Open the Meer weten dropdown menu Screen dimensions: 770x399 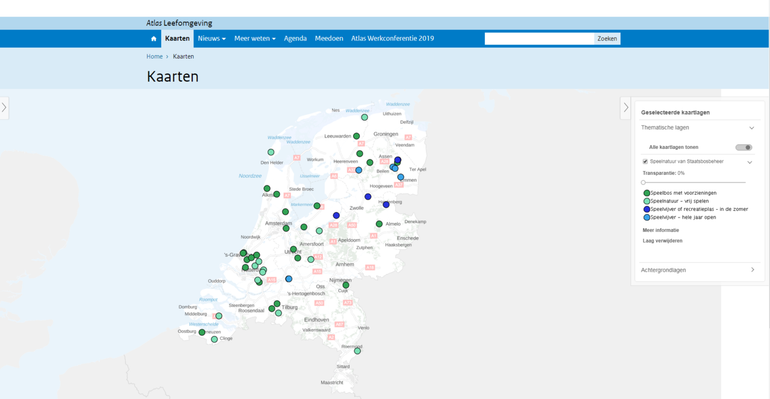point(255,39)
